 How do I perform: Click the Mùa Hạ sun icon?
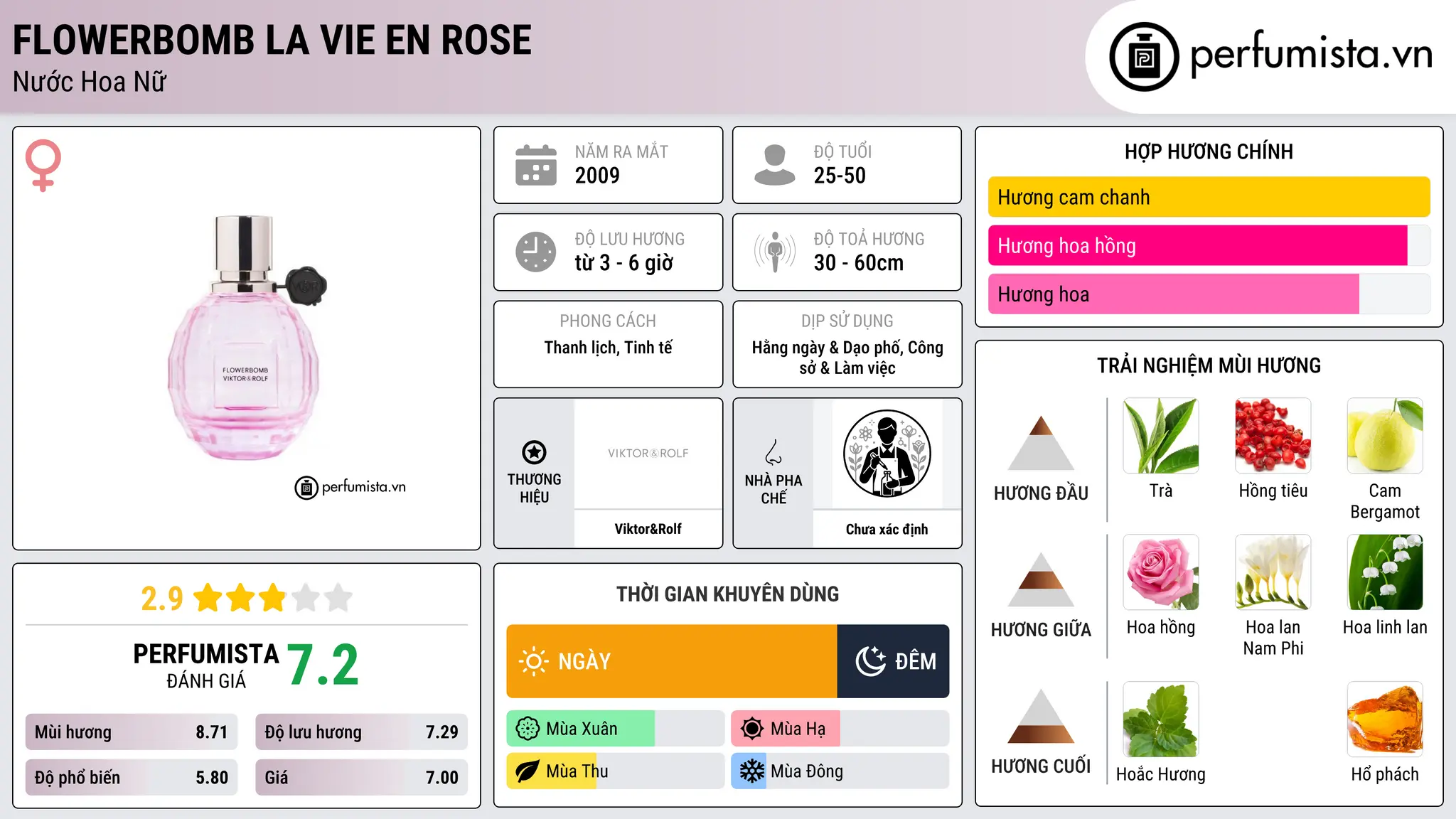point(752,729)
